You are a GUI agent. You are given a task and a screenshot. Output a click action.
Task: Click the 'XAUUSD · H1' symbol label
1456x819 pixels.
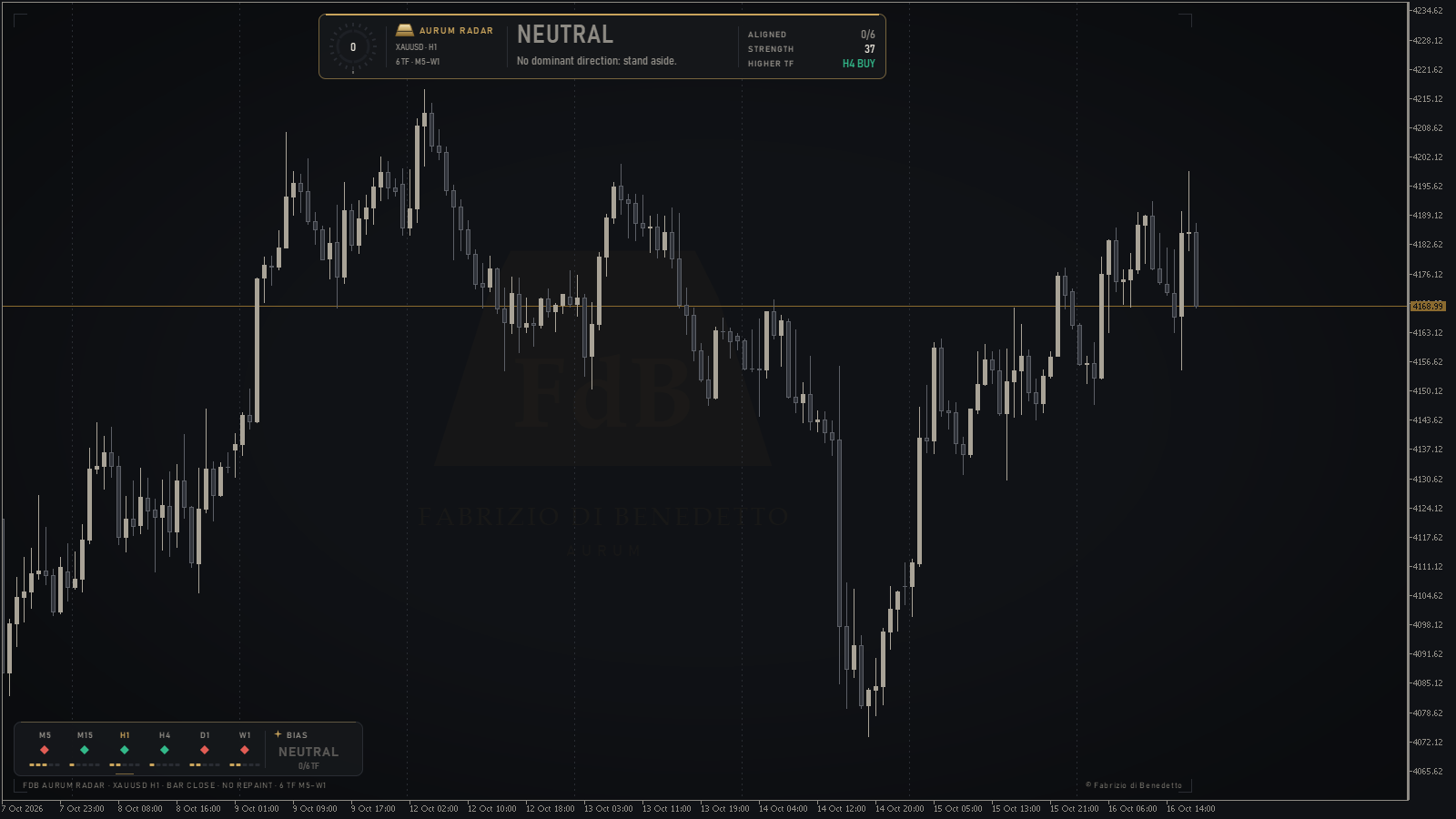(417, 47)
